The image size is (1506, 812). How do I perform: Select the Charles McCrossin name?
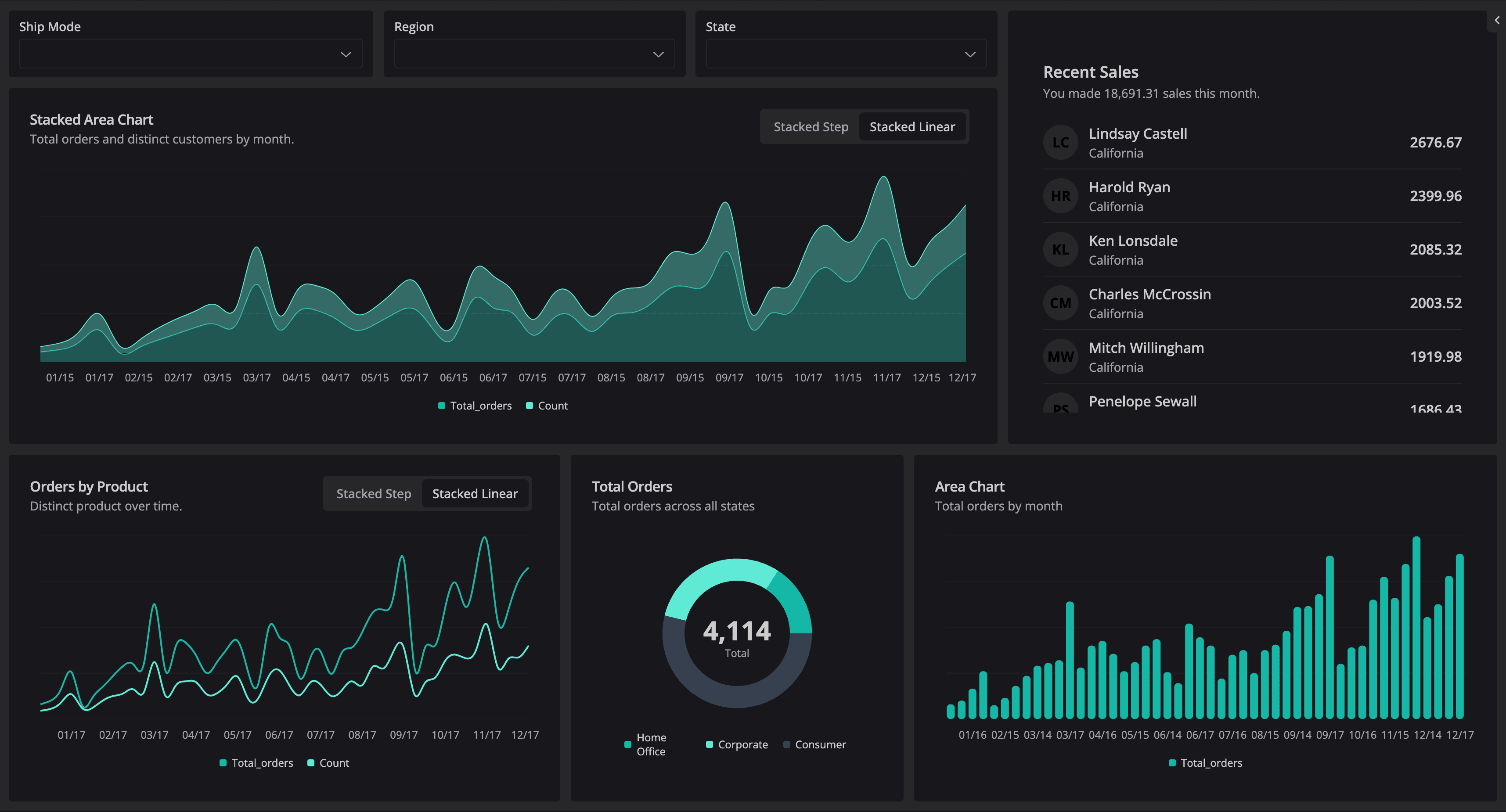[x=1149, y=295]
